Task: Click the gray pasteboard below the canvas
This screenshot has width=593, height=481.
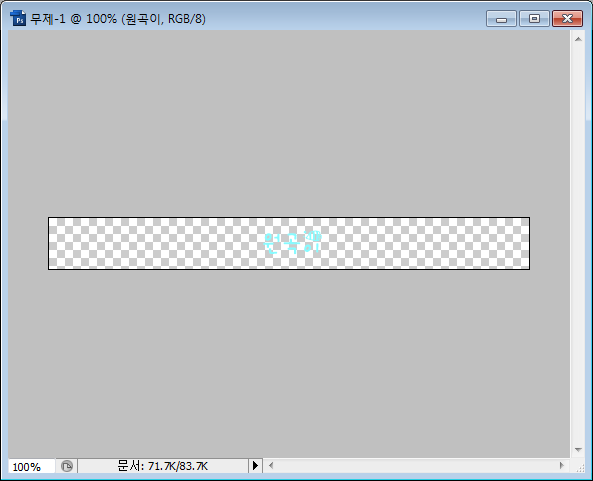Action: (289, 363)
